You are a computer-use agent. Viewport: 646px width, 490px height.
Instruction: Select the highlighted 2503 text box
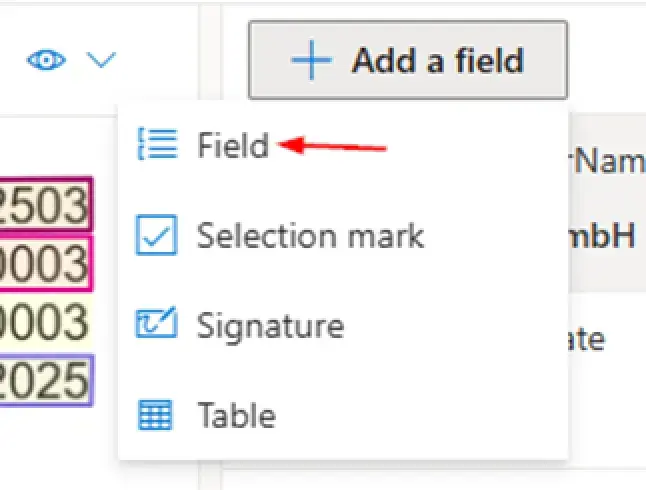point(46,205)
